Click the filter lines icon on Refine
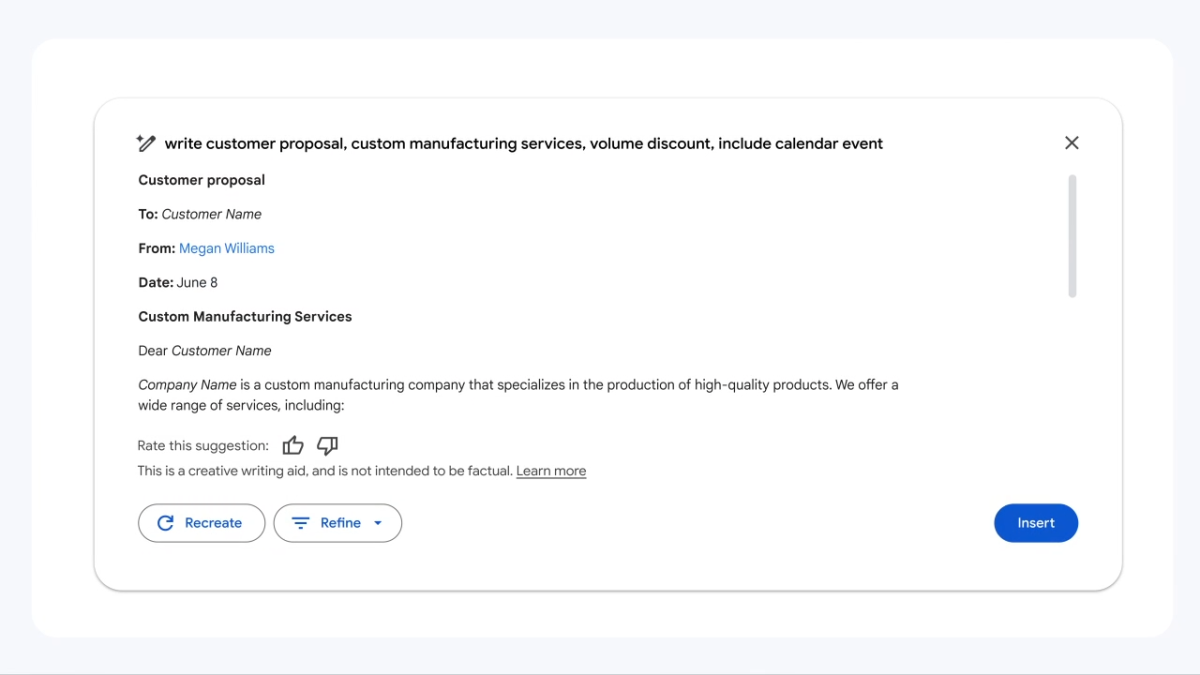Screen dimensions: 1200x675 pyautogui.click(x=300, y=523)
